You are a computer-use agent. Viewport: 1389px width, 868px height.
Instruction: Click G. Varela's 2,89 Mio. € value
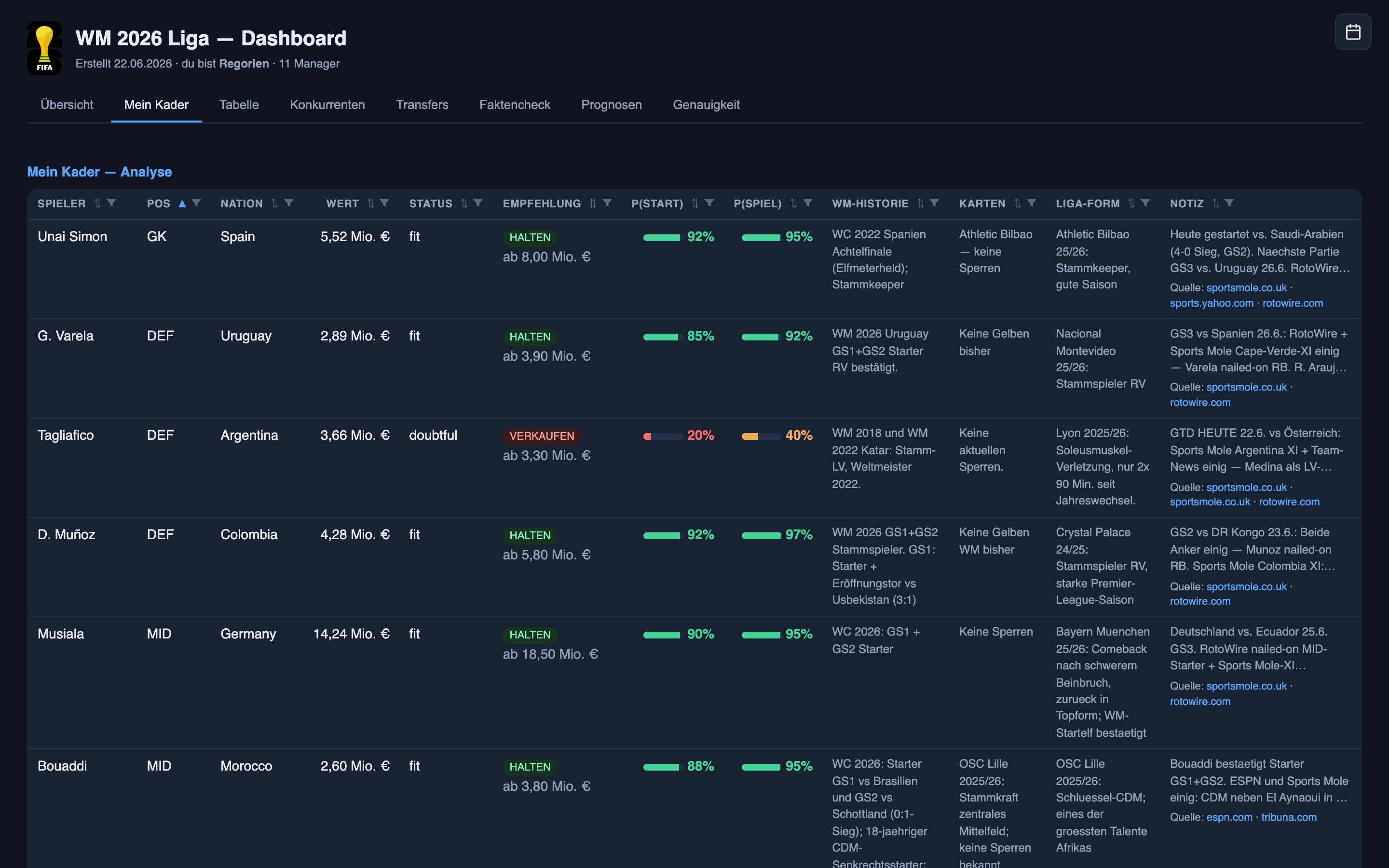pyautogui.click(x=354, y=336)
